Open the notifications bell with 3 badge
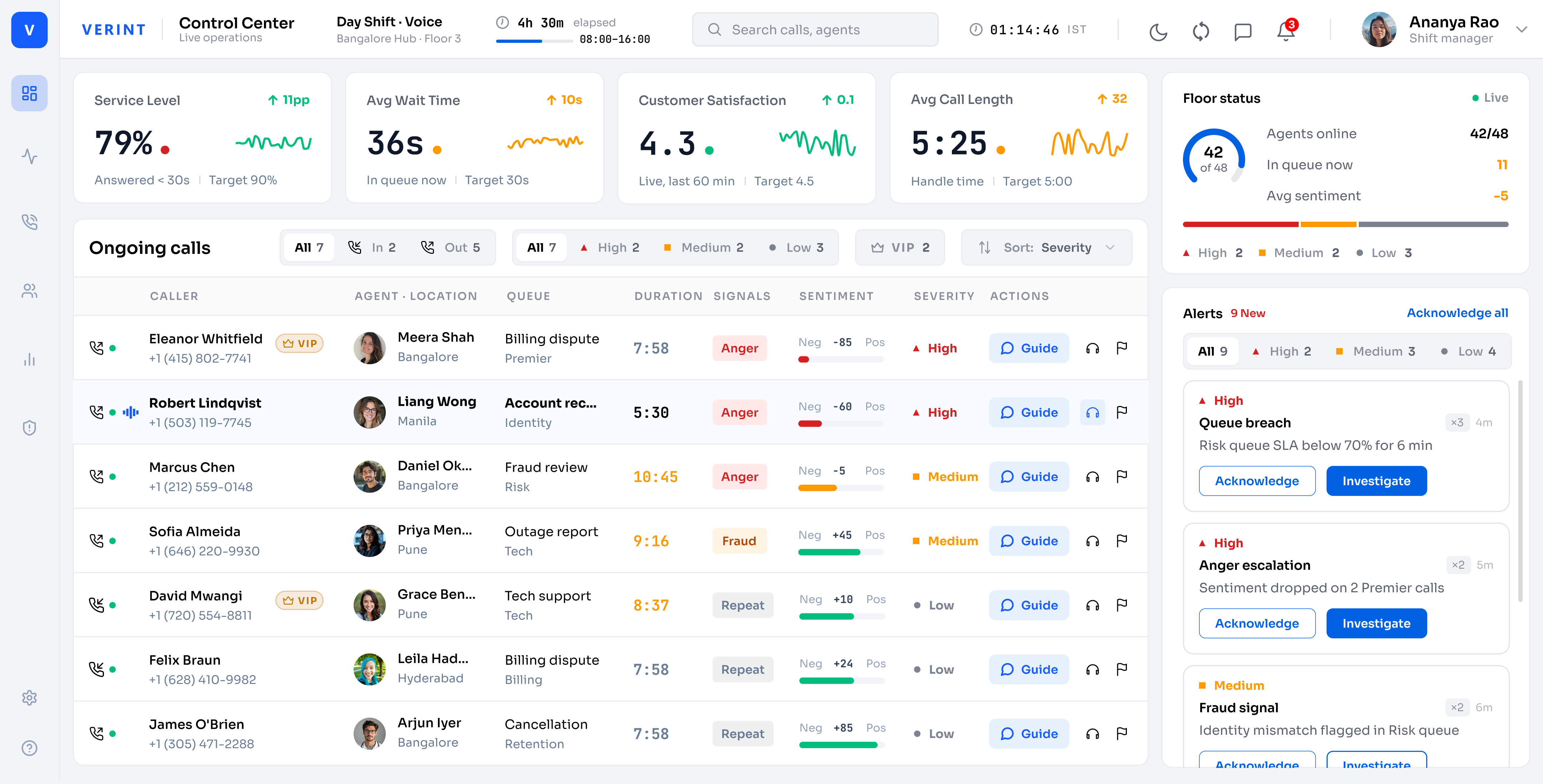The width and height of the screenshot is (1543, 784). click(1286, 31)
